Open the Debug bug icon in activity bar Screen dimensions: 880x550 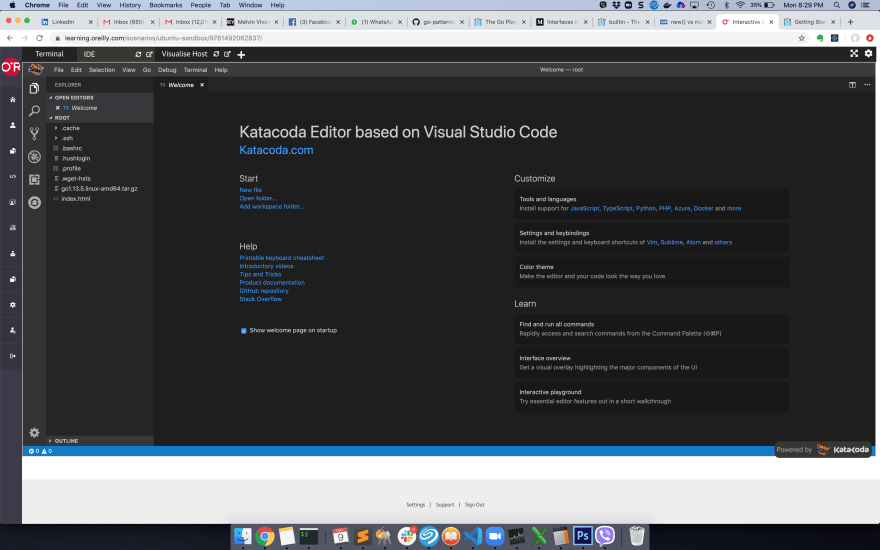click(x=34, y=157)
